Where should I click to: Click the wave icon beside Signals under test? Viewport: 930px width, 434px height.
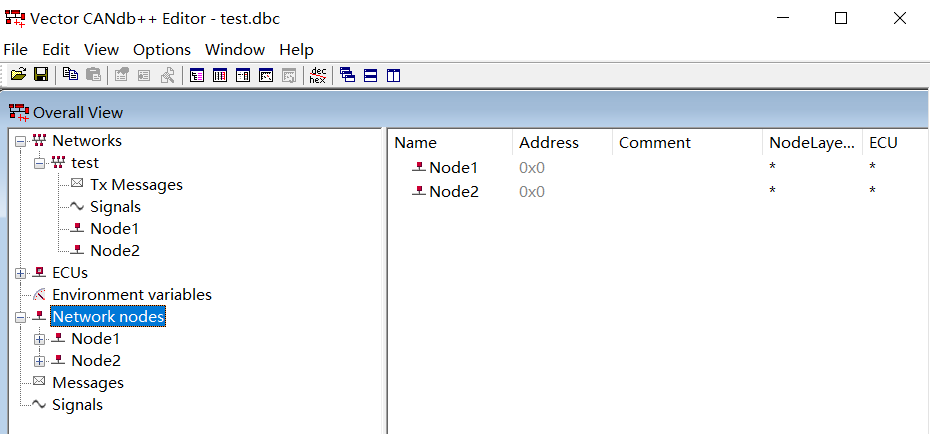pyautogui.click(x=77, y=206)
